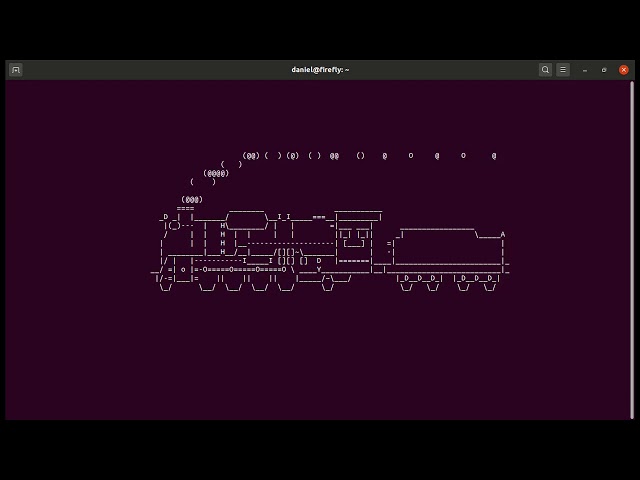The width and height of the screenshot is (640, 480).
Task: Close the terminal window
Action: point(624,70)
